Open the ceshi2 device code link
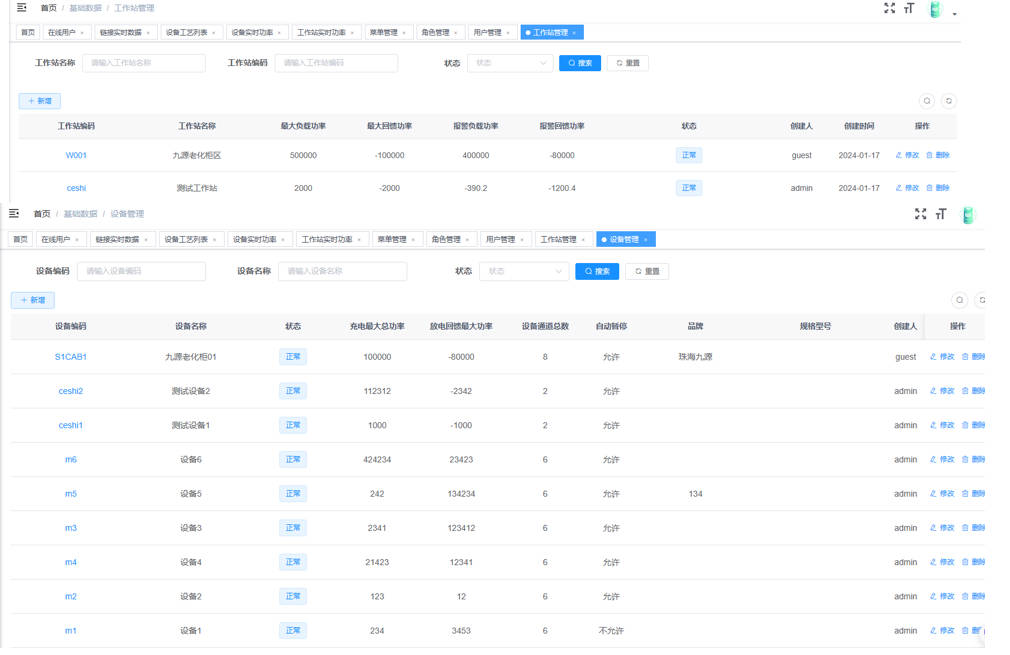Viewport: 1010px width, 655px height. pyautogui.click(x=71, y=391)
